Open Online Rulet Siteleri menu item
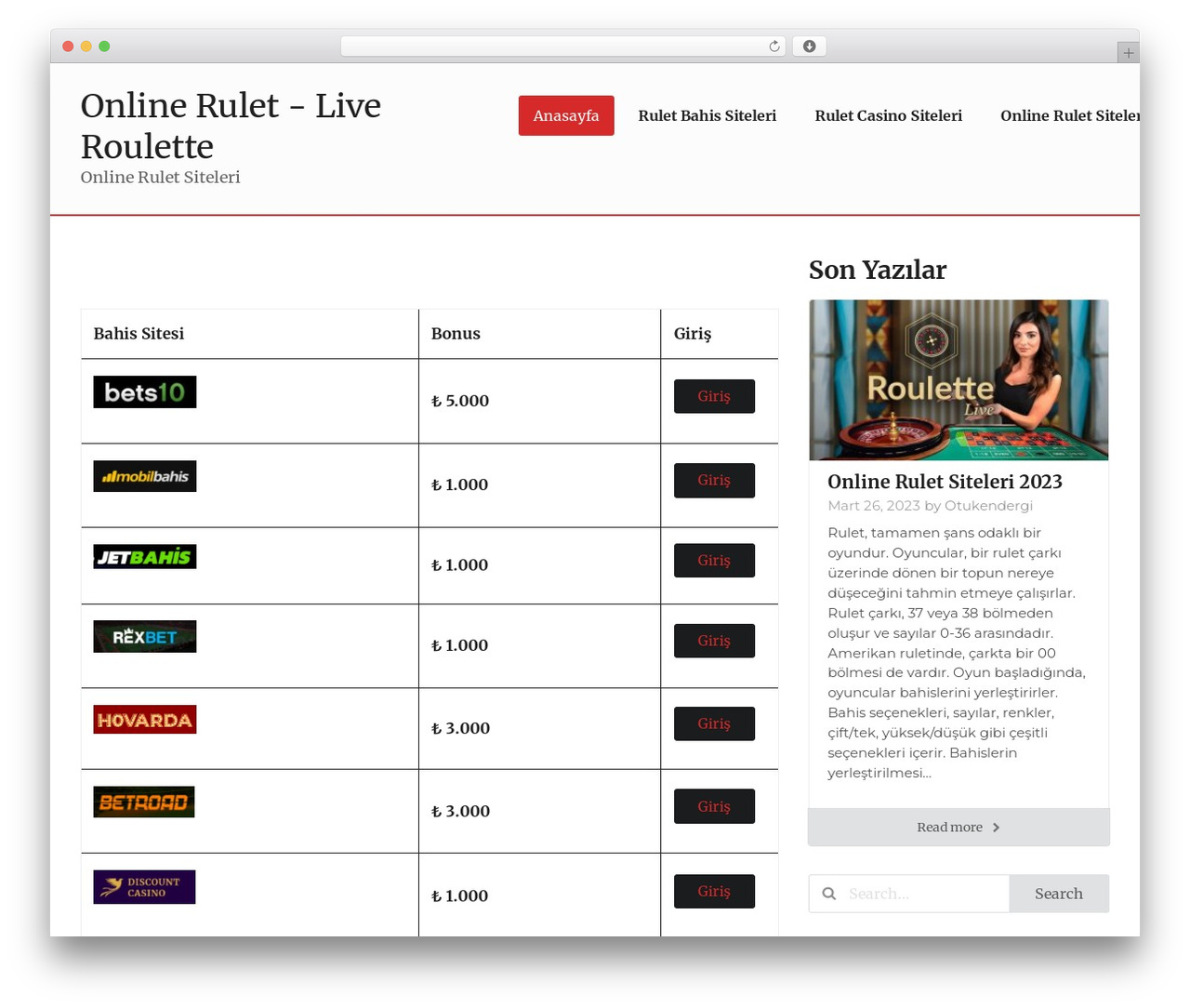 coord(1069,115)
